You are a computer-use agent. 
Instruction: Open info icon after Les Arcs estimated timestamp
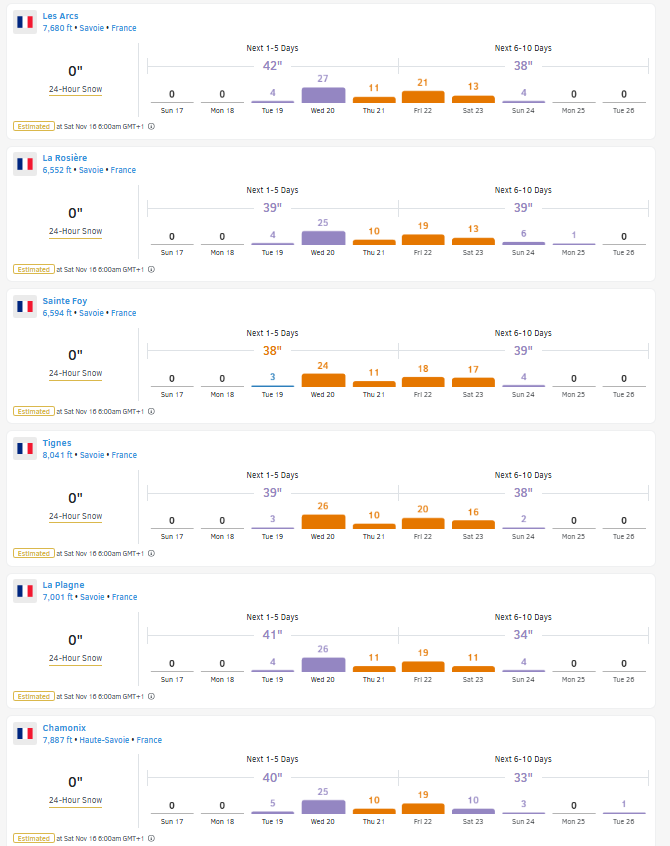pyautogui.click(x=151, y=127)
